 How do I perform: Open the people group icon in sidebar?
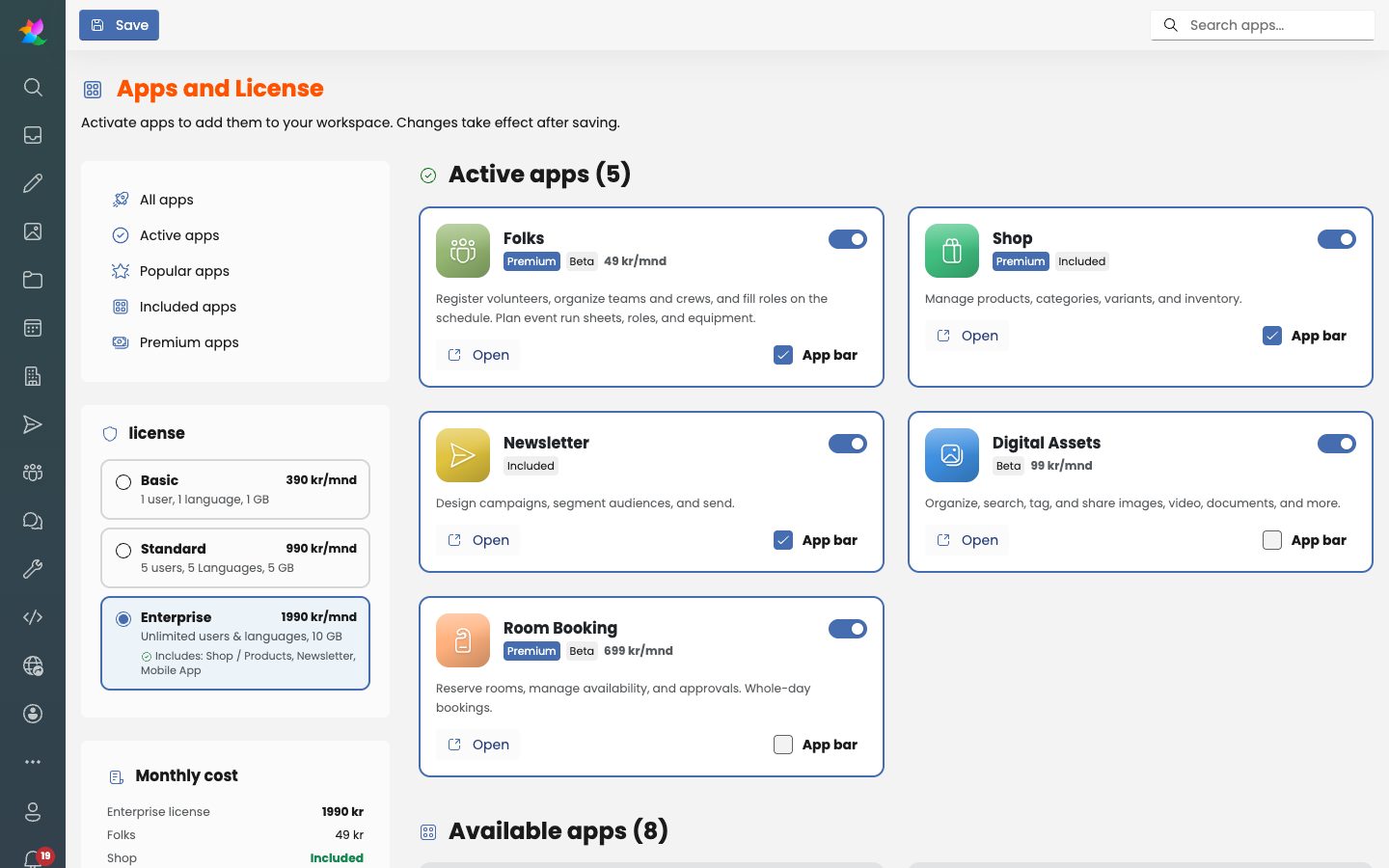[33, 473]
